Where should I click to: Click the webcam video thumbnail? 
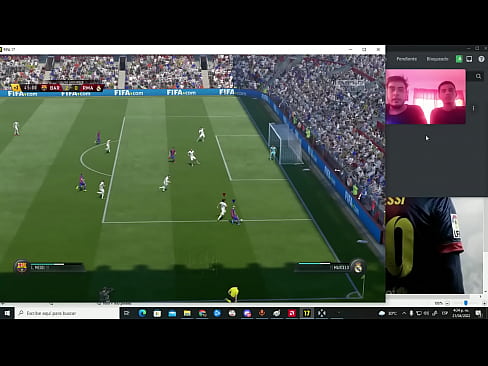point(426,97)
